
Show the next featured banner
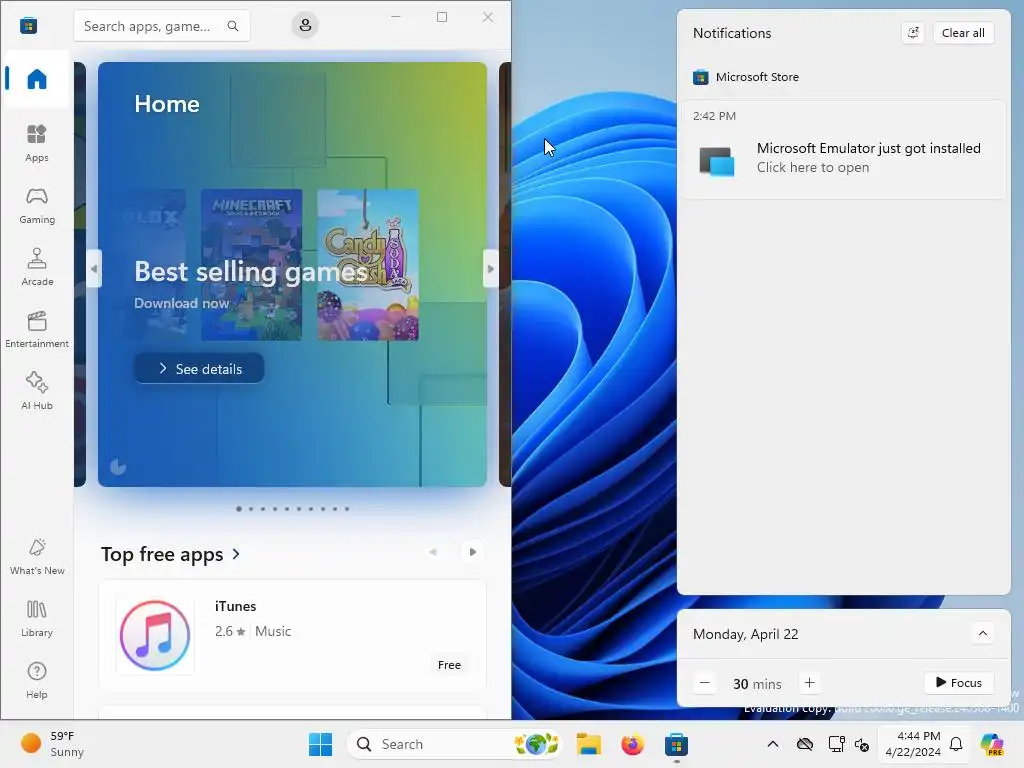490,268
